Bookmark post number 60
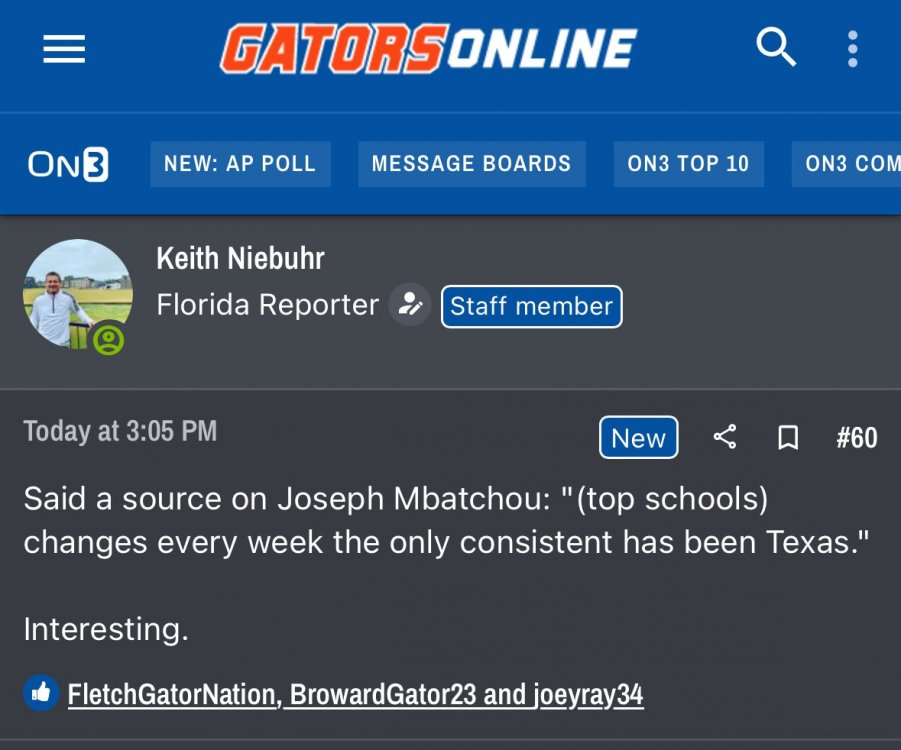The image size is (901, 750). point(788,438)
